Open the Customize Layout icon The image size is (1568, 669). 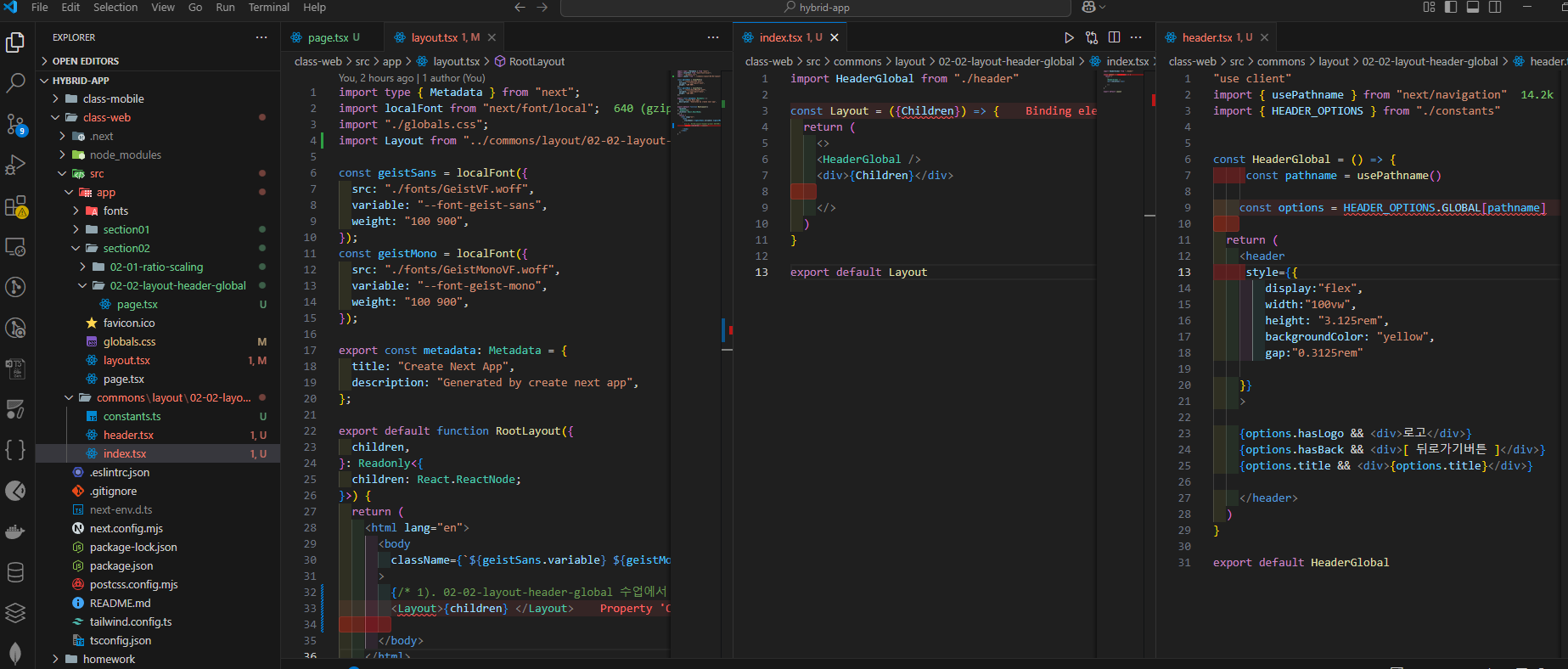click(1429, 7)
